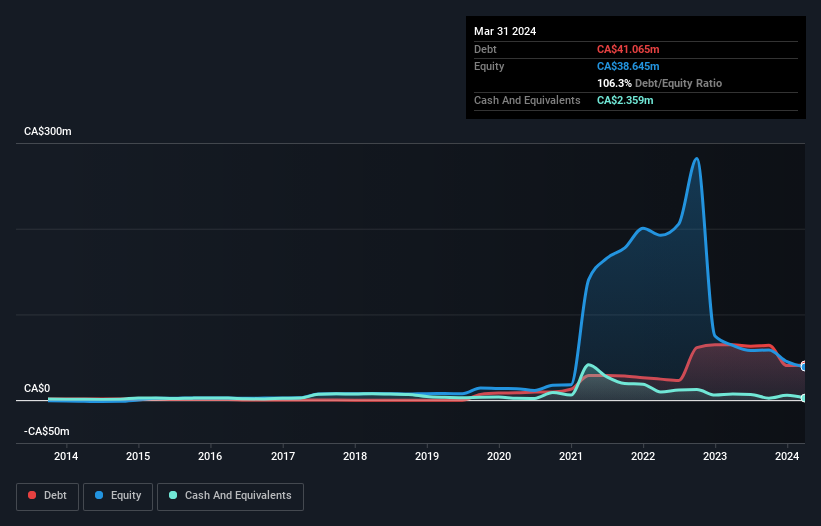This screenshot has width=821, height=526.
Task: Click the 106.3% Debt/Equity Ratio text
Action: pos(660,83)
